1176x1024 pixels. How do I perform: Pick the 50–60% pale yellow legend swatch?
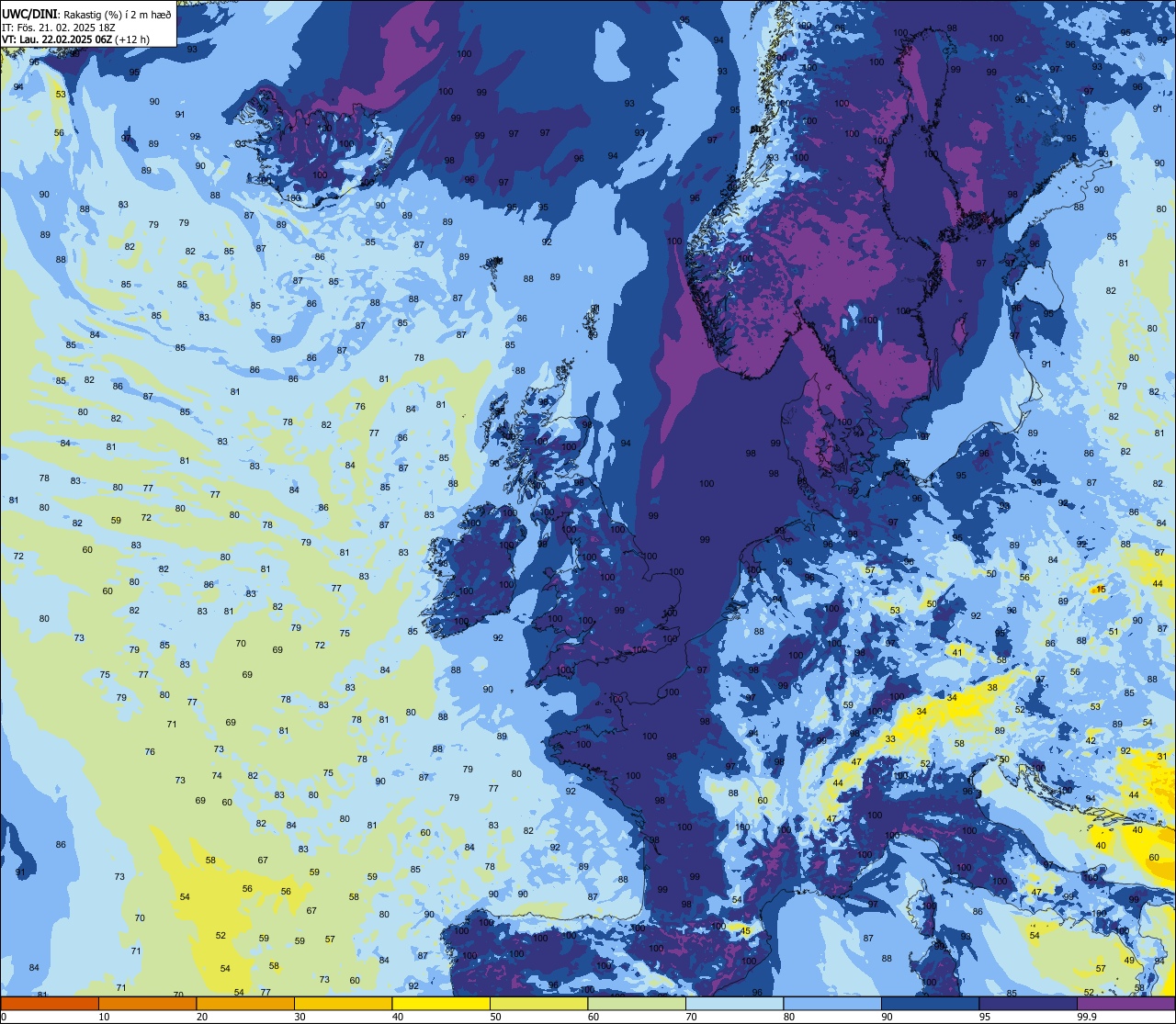(x=538, y=1003)
